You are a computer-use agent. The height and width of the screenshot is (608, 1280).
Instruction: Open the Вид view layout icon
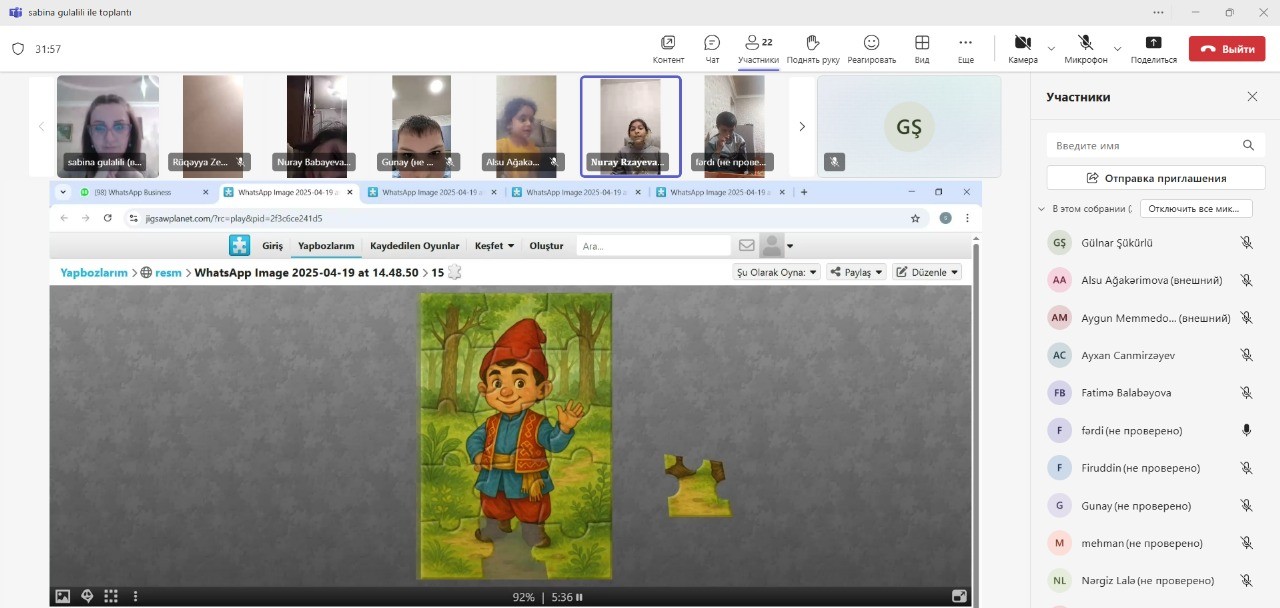point(922,43)
